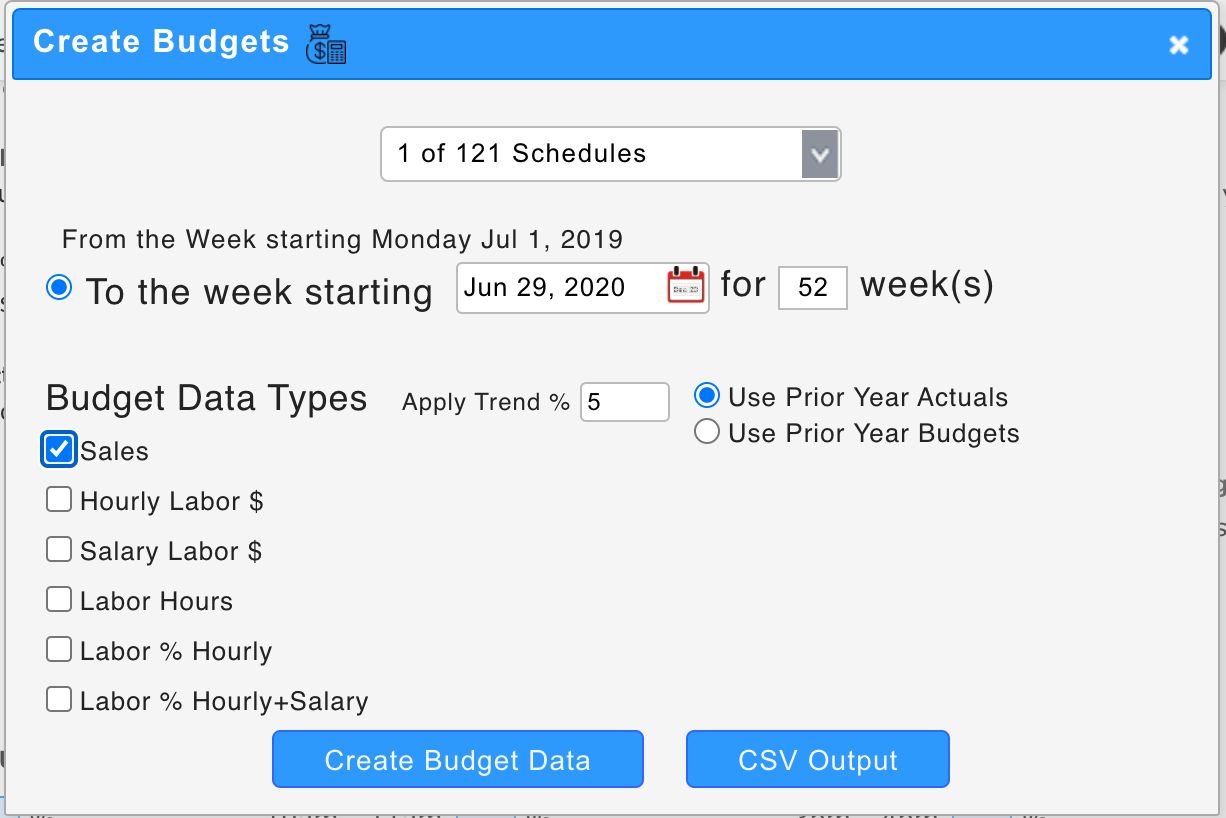Expand the schedules dropdown arrow

[820, 154]
